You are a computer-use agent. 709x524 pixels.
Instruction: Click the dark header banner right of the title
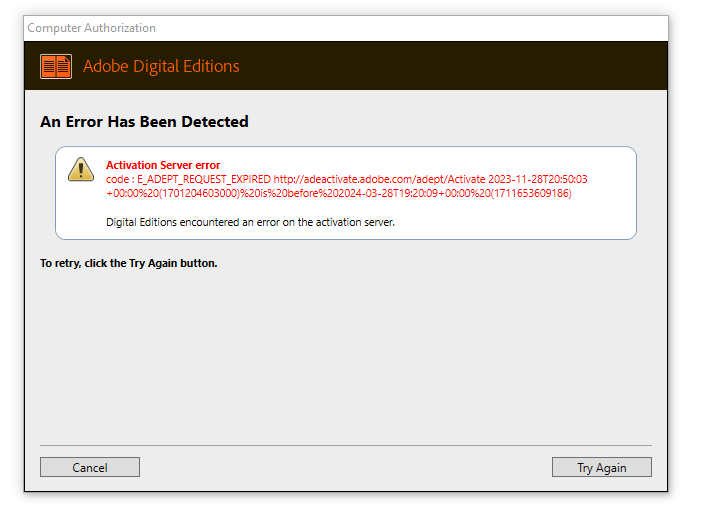(450, 67)
